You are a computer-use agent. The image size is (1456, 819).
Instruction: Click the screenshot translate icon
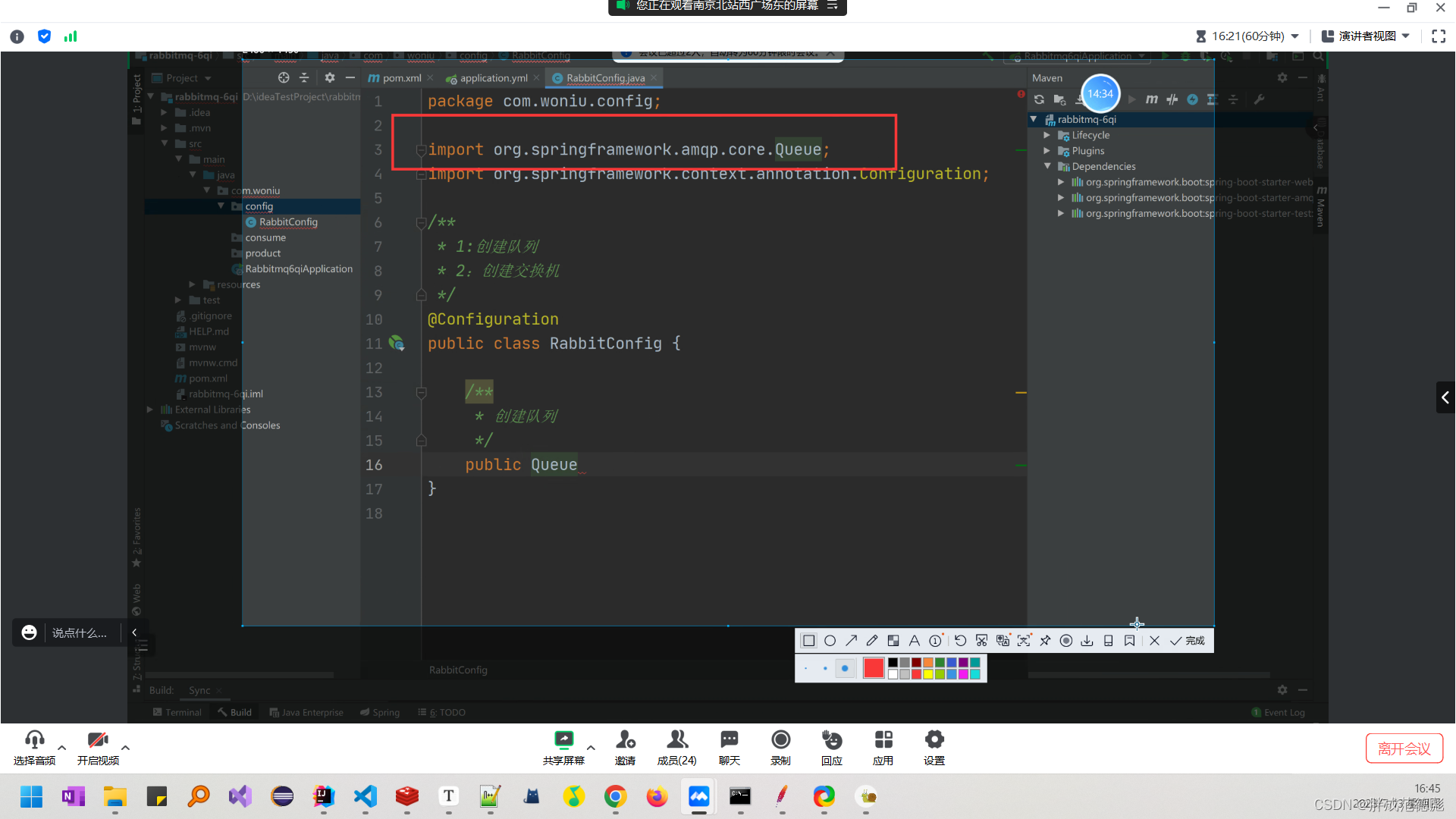(1003, 641)
